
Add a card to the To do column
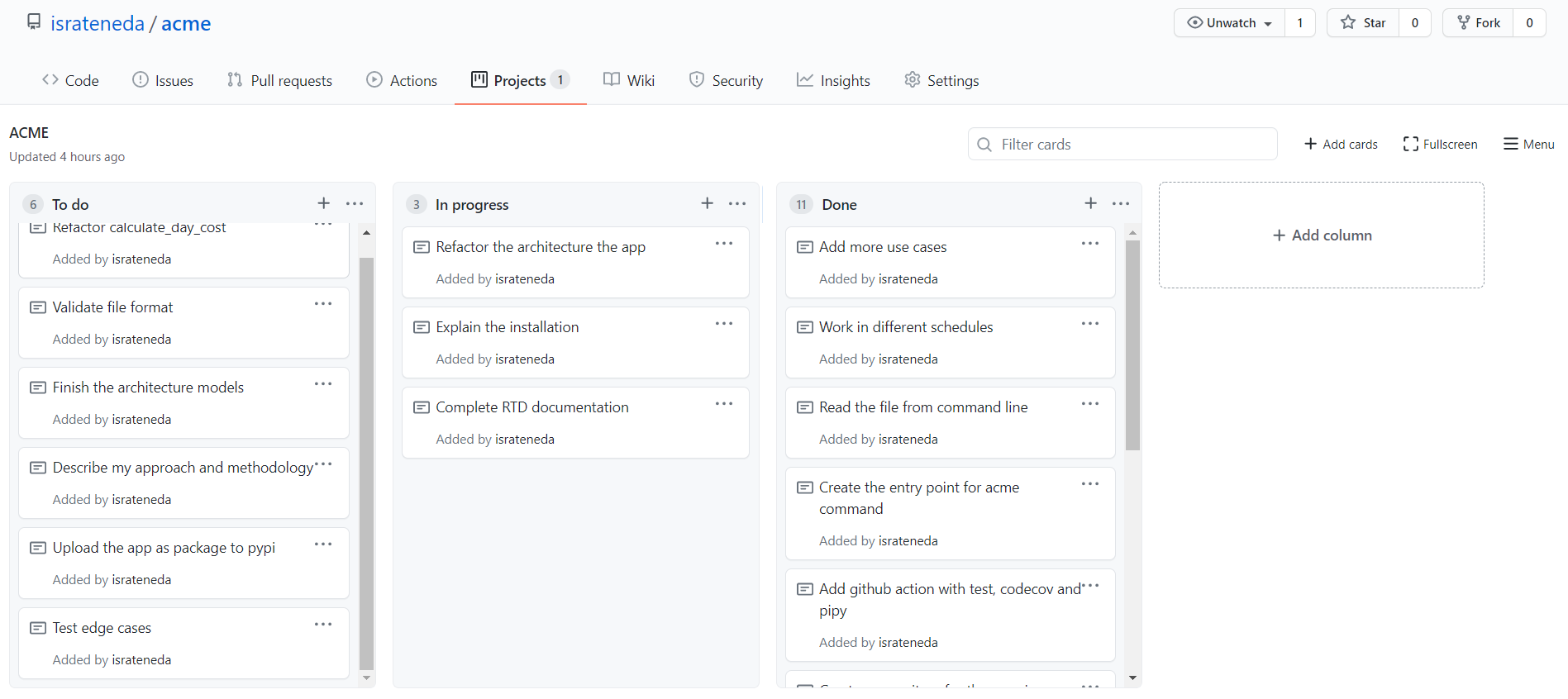[x=324, y=203]
